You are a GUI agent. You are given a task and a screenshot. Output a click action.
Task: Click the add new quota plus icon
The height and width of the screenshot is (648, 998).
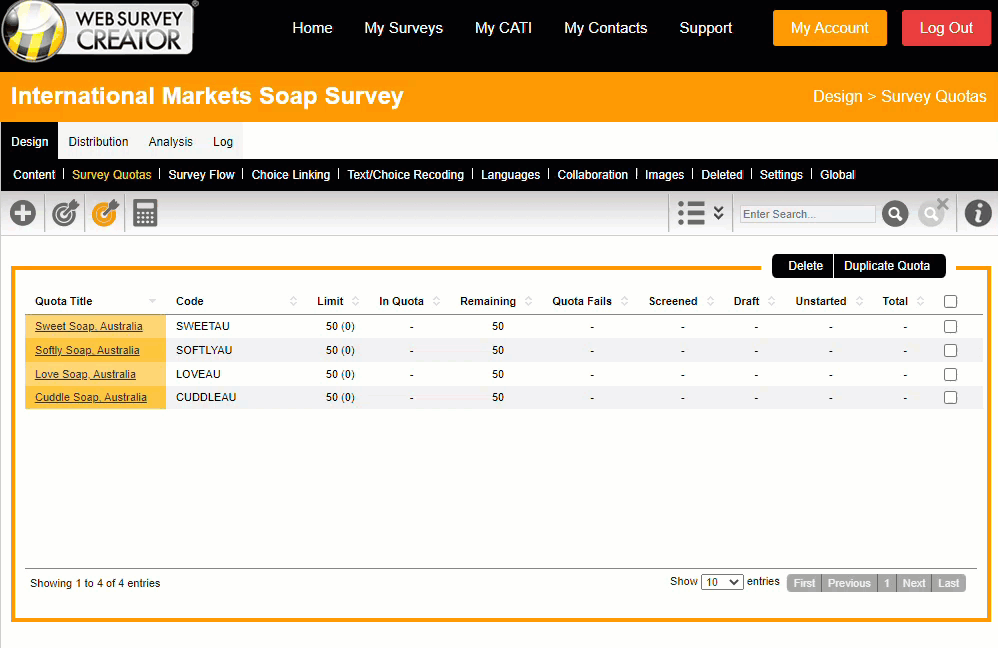pos(22,213)
